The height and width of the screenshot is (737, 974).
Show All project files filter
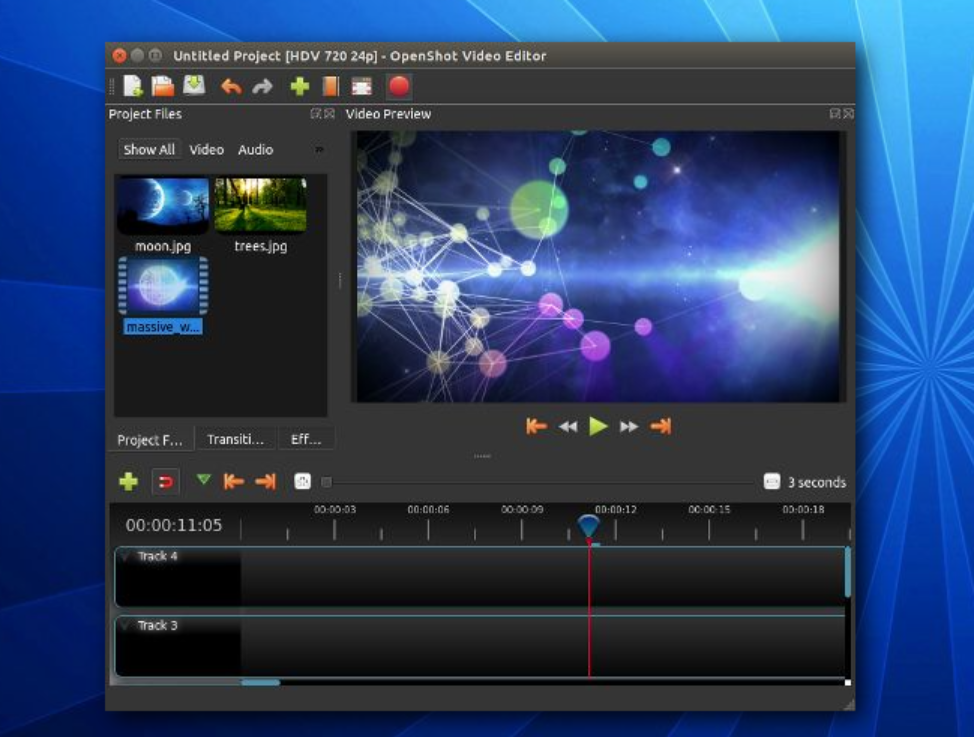[x=149, y=150]
